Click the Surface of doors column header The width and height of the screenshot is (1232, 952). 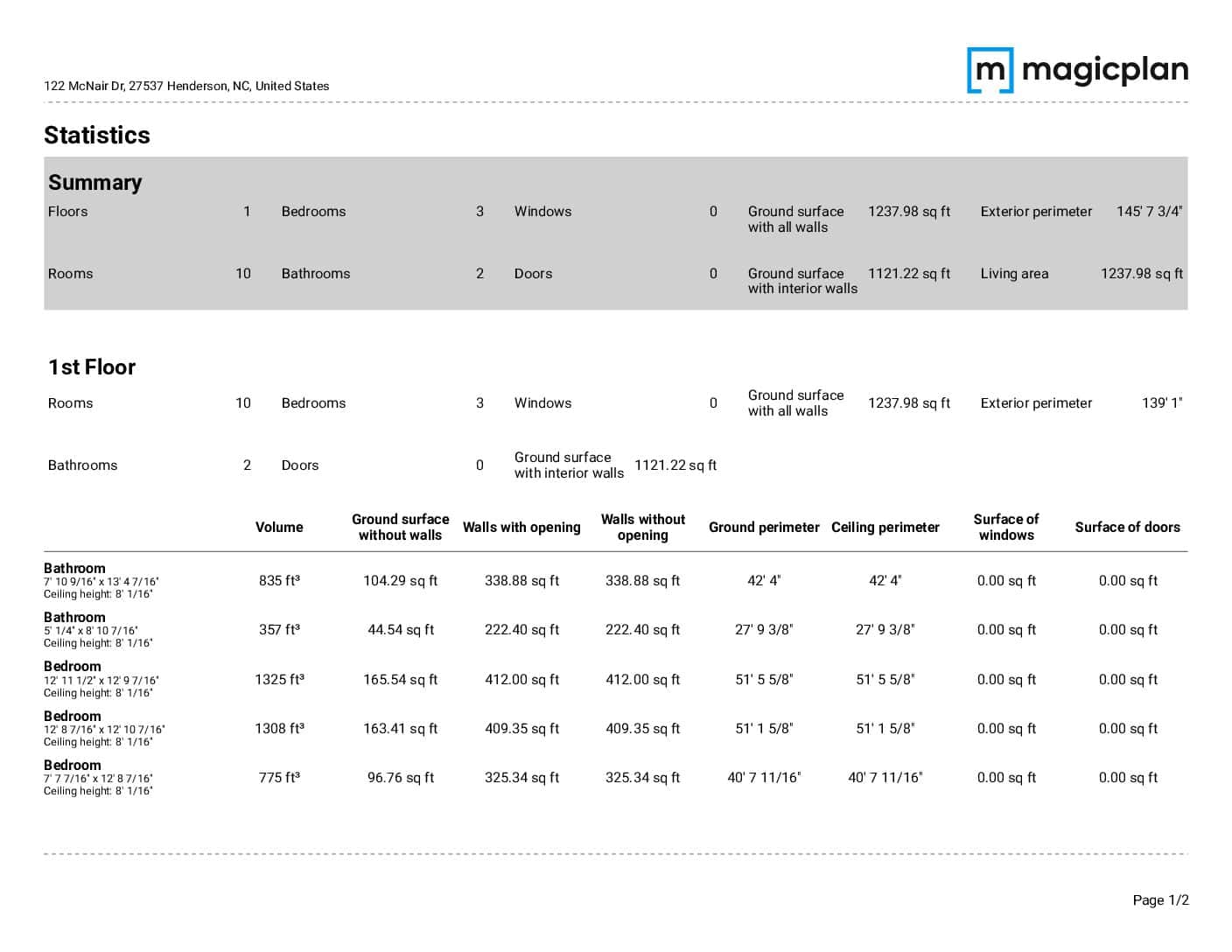pos(1127,527)
